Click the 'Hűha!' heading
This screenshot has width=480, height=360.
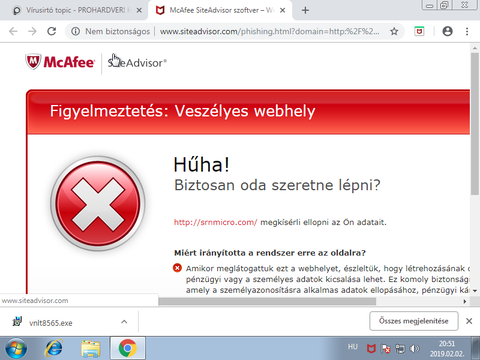(202, 164)
